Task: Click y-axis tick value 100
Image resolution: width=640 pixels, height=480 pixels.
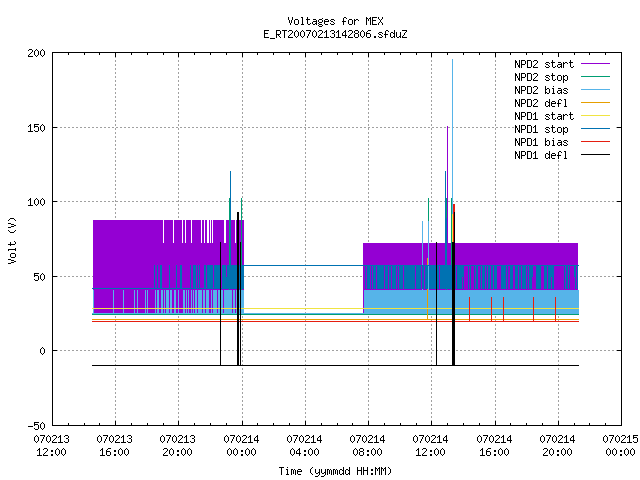Action: (x=36, y=202)
